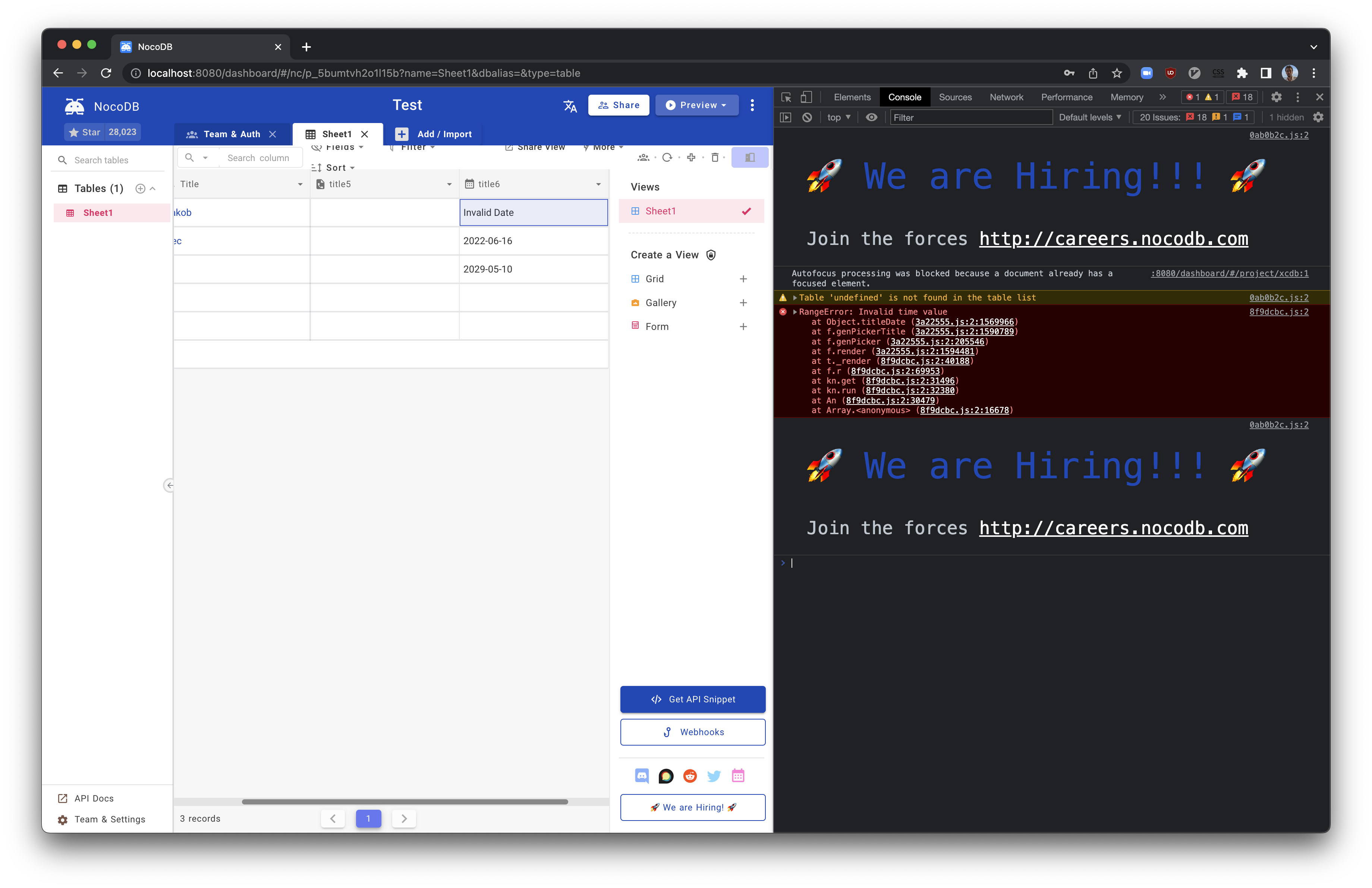Viewport: 1372px width, 888px height.
Task: Select element inspector tool in DevTools
Action: tap(786, 97)
